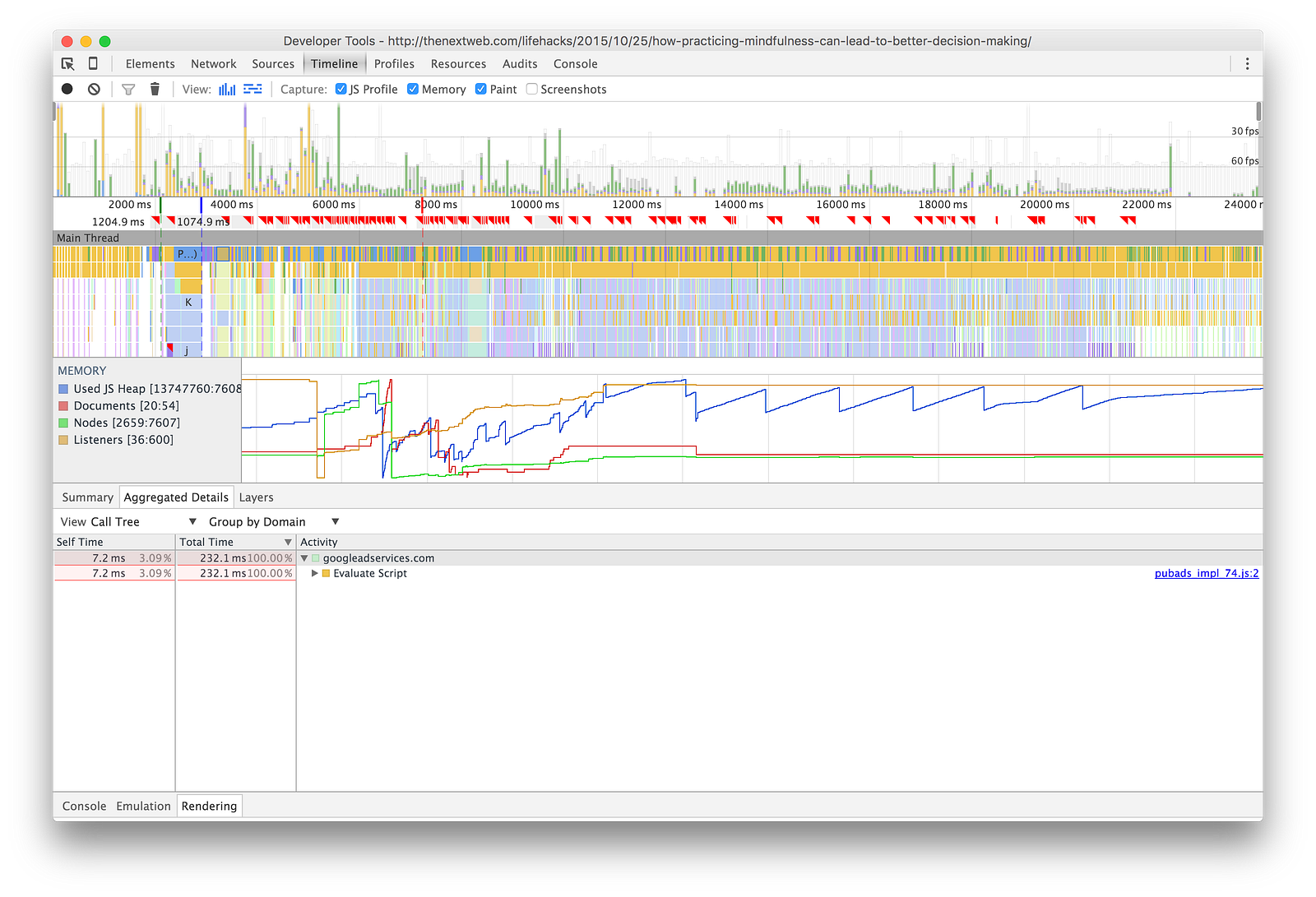Click the garbage collection trash icon
1316x897 pixels.
pyautogui.click(x=155, y=90)
